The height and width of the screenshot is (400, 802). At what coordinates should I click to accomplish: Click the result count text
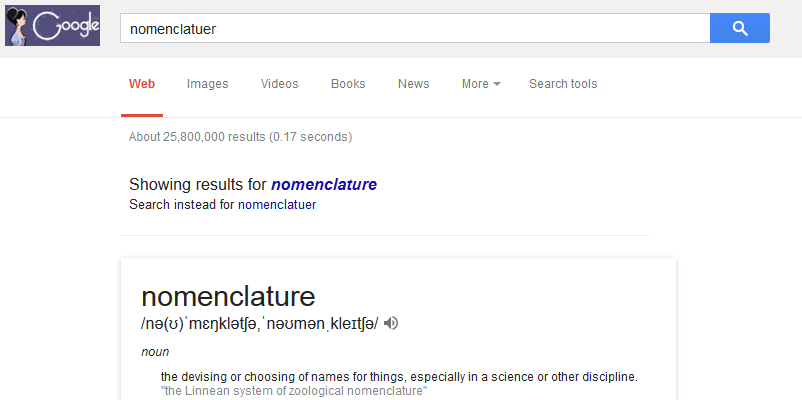(240, 137)
